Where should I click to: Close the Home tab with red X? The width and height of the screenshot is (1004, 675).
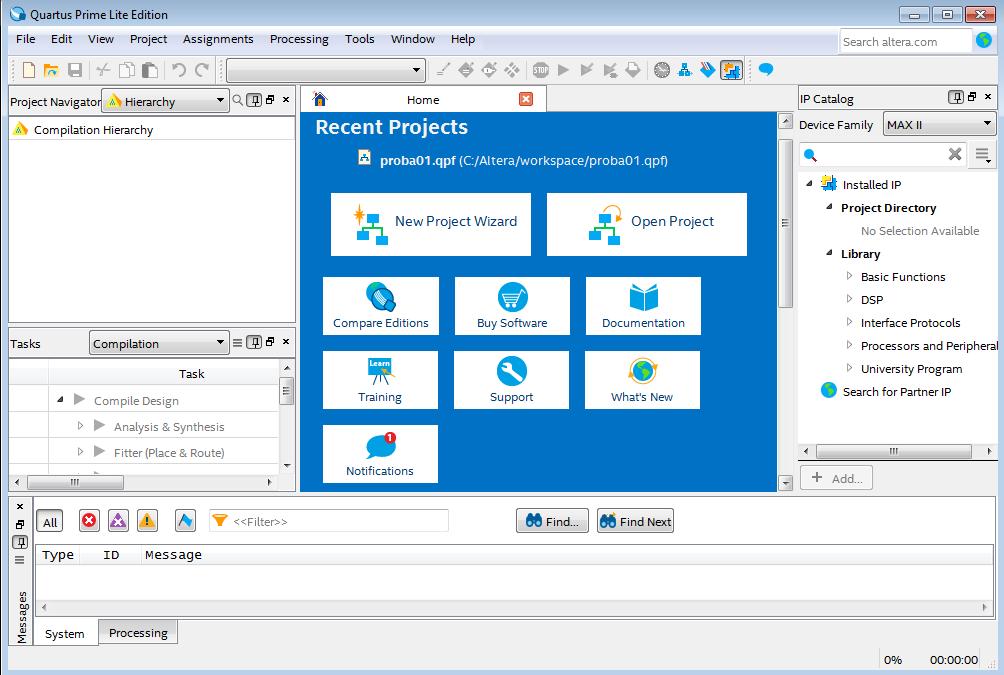526,99
